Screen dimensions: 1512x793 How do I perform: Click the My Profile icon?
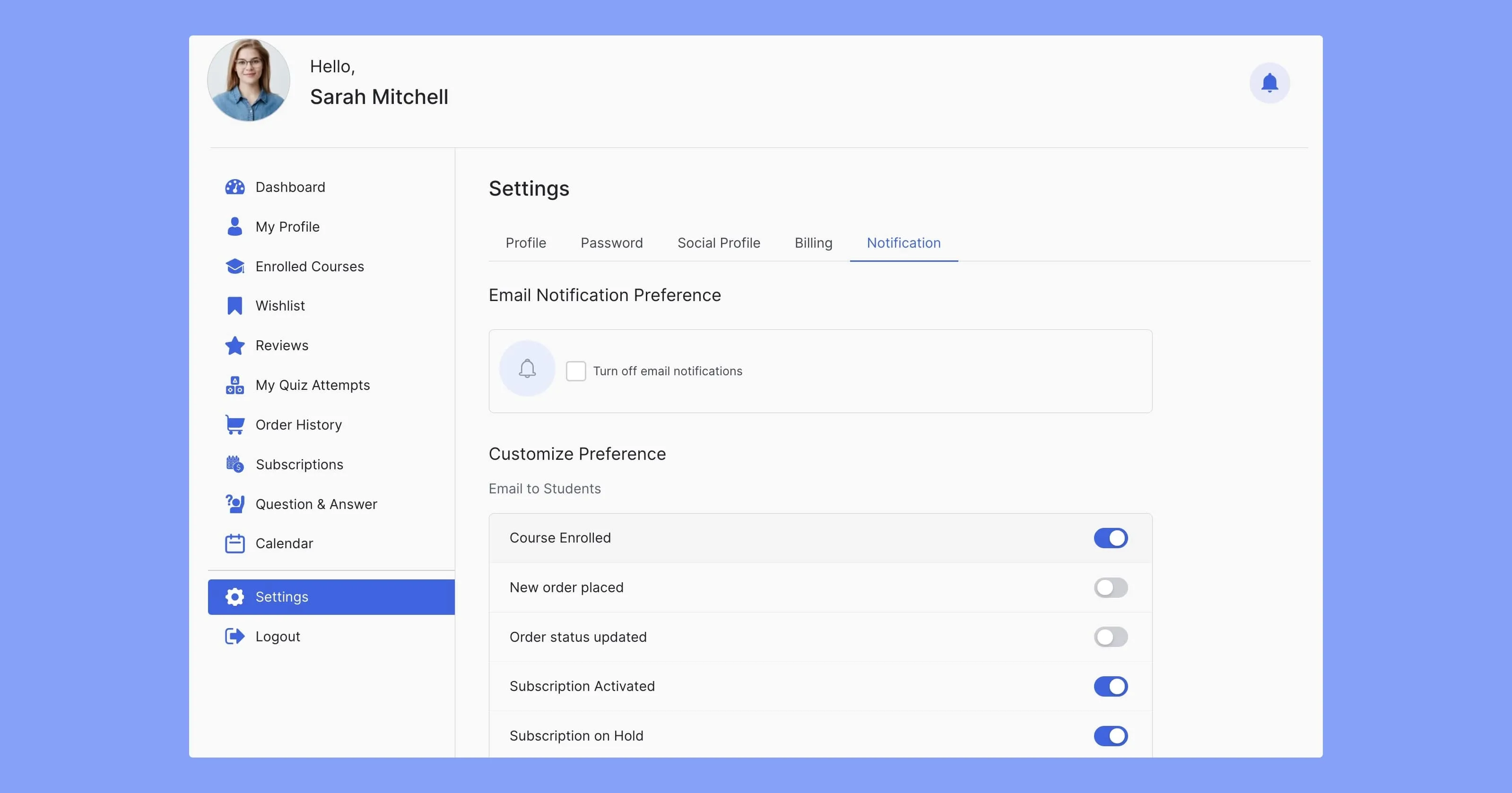(234, 226)
